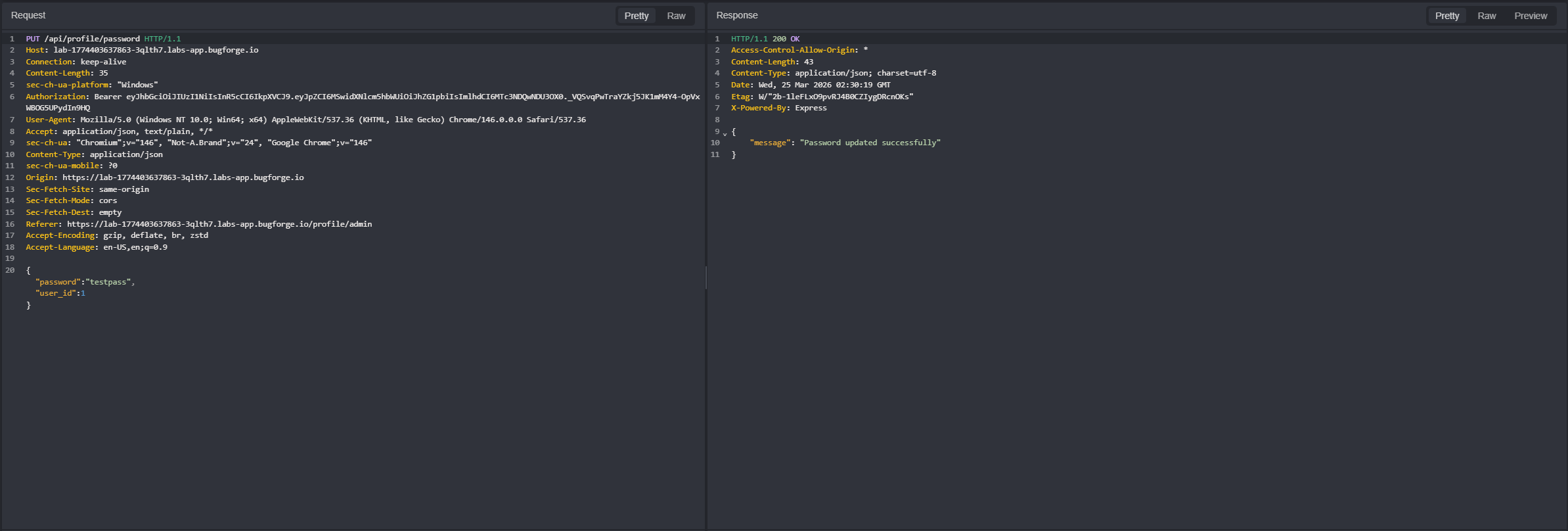
Task: Click the User-Agent header line in the request
Action: [x=305, y=120]
